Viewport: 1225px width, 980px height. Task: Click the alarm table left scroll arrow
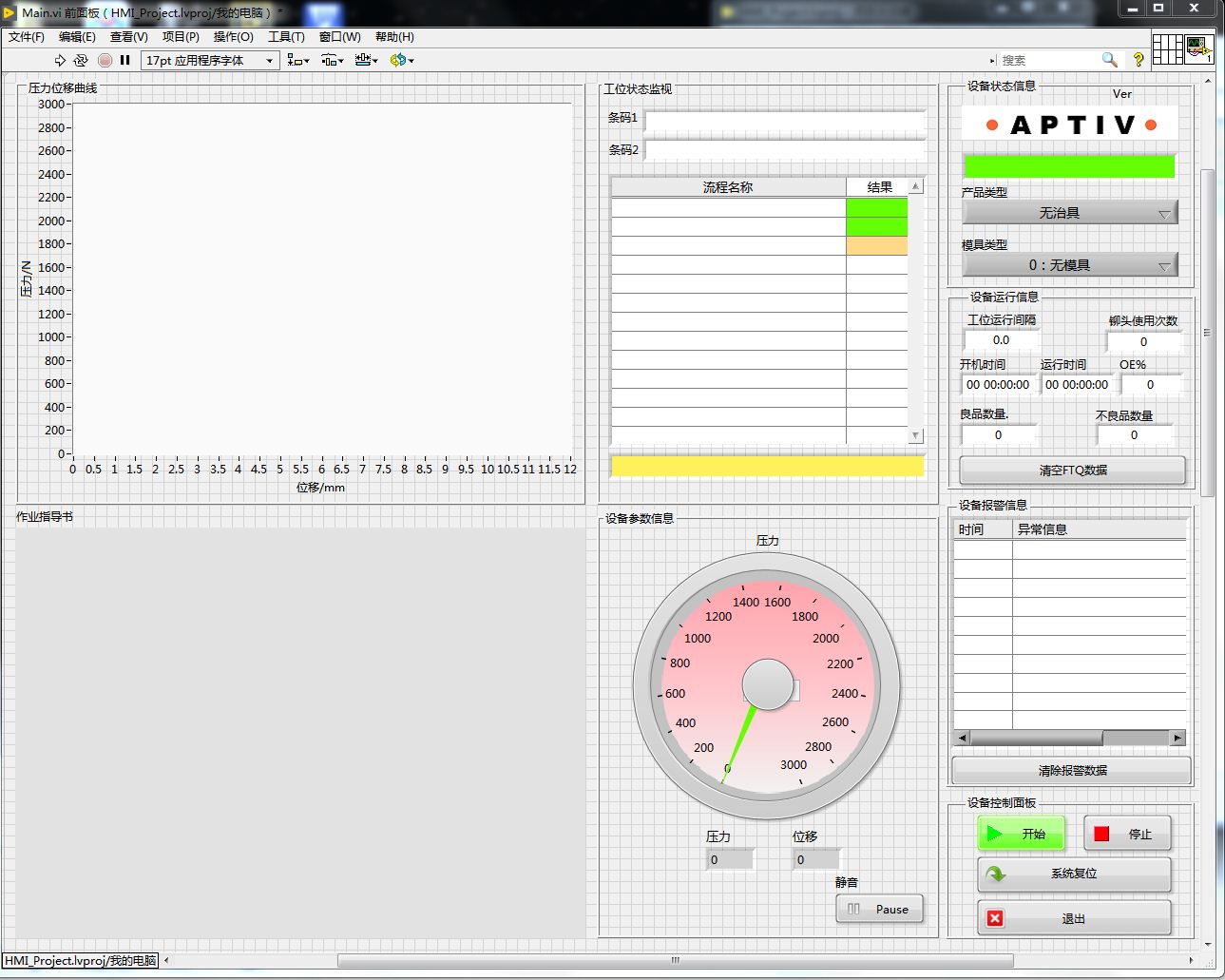point(962,738)
